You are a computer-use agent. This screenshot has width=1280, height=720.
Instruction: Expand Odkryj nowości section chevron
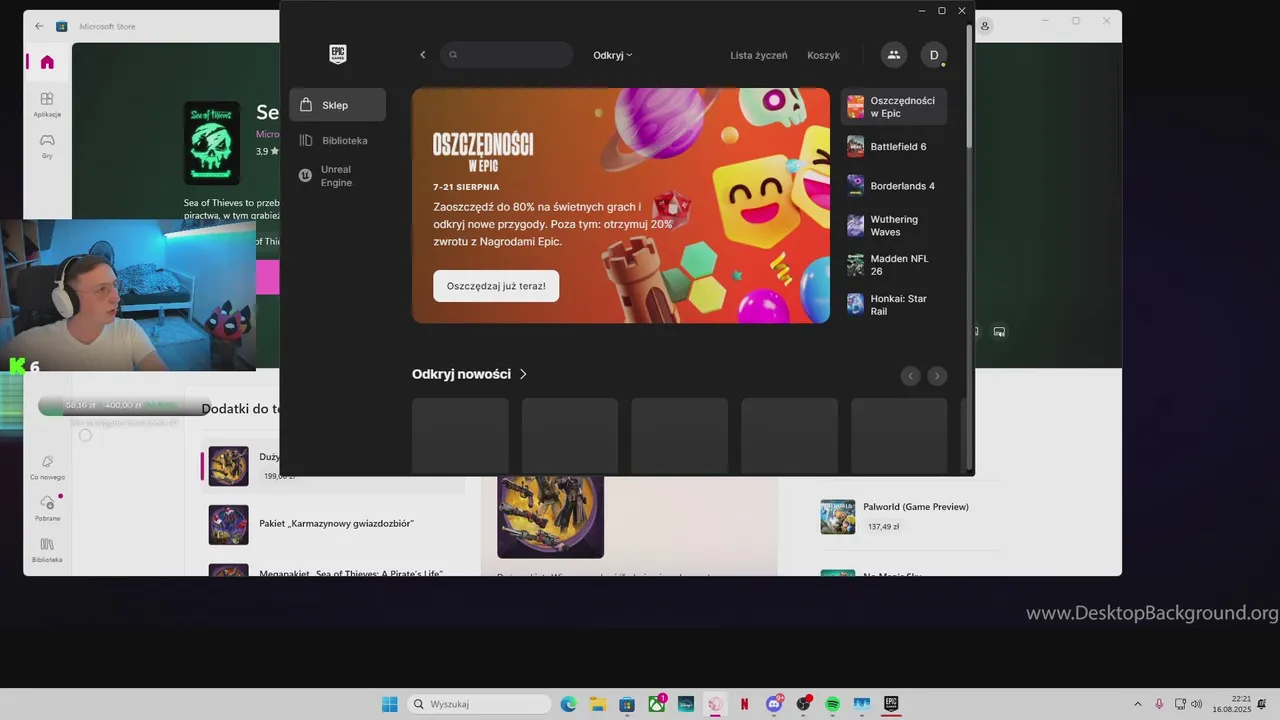(523, 374)
